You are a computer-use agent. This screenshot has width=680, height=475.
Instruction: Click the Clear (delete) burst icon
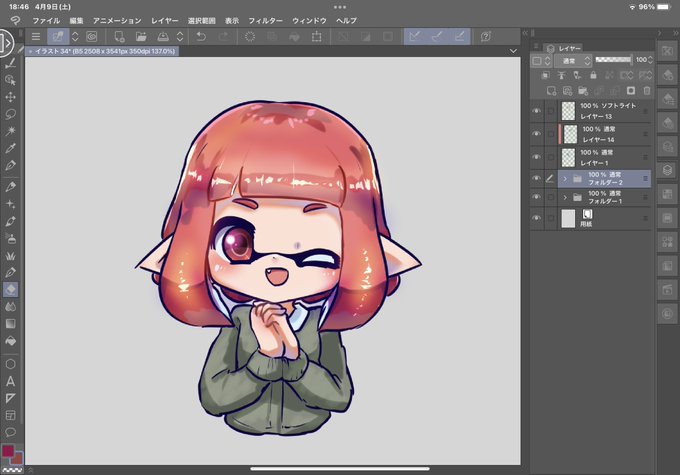[250, 37]
